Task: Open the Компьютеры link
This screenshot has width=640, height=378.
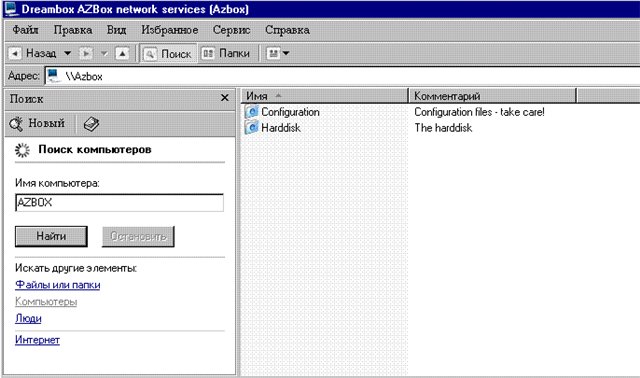Action: (x=46, y=302)
